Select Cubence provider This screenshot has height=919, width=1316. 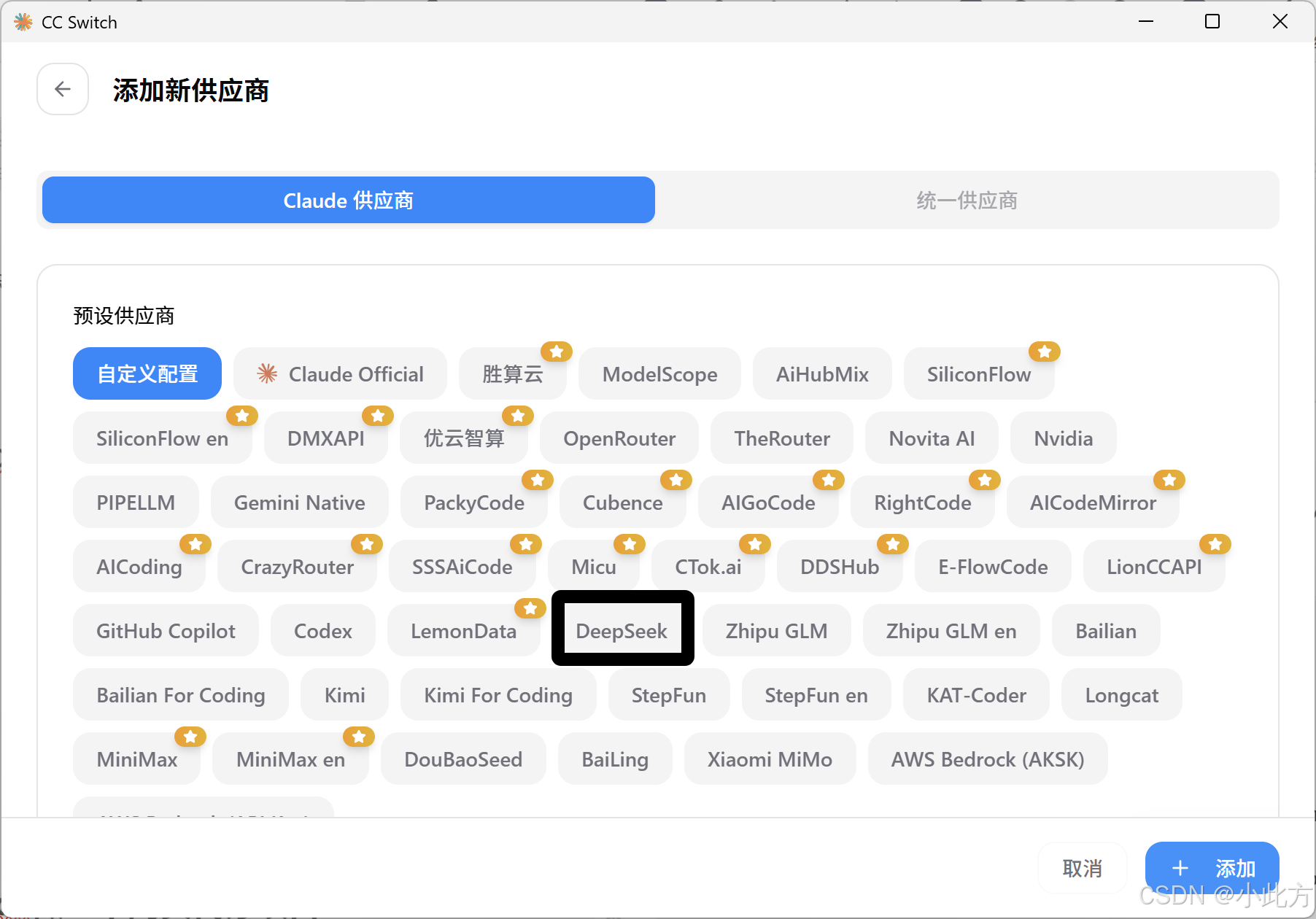click(x=623, y=502)
